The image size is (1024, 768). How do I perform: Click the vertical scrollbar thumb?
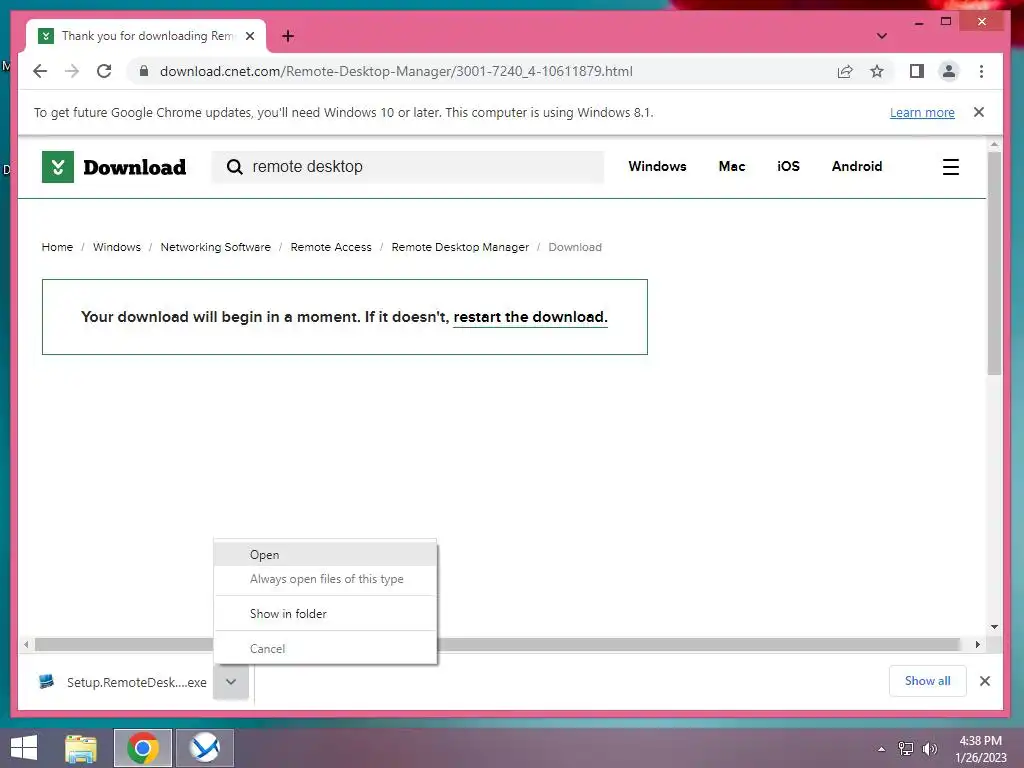(994, 263)
